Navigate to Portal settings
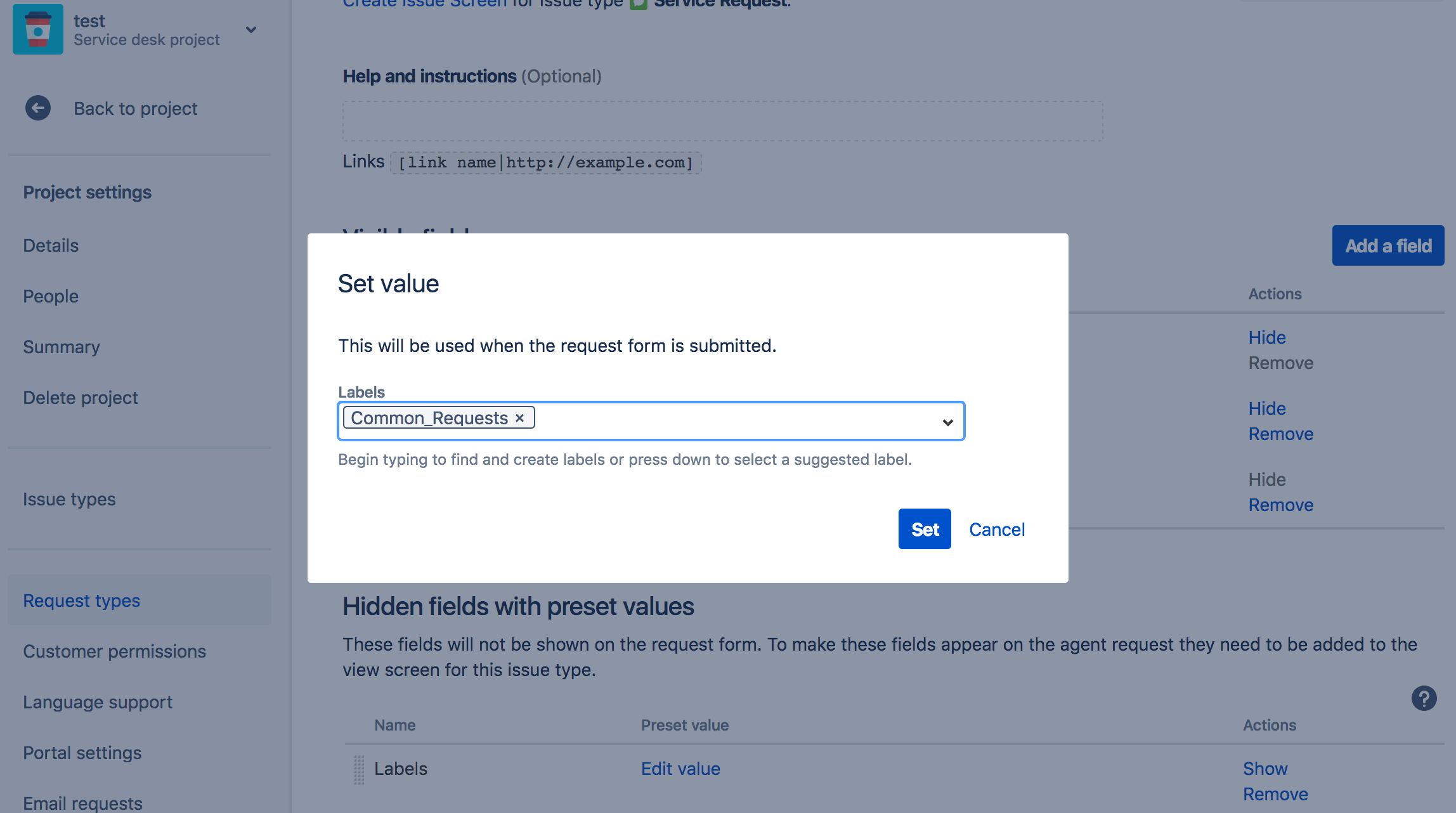 click(x=82, y=753)
